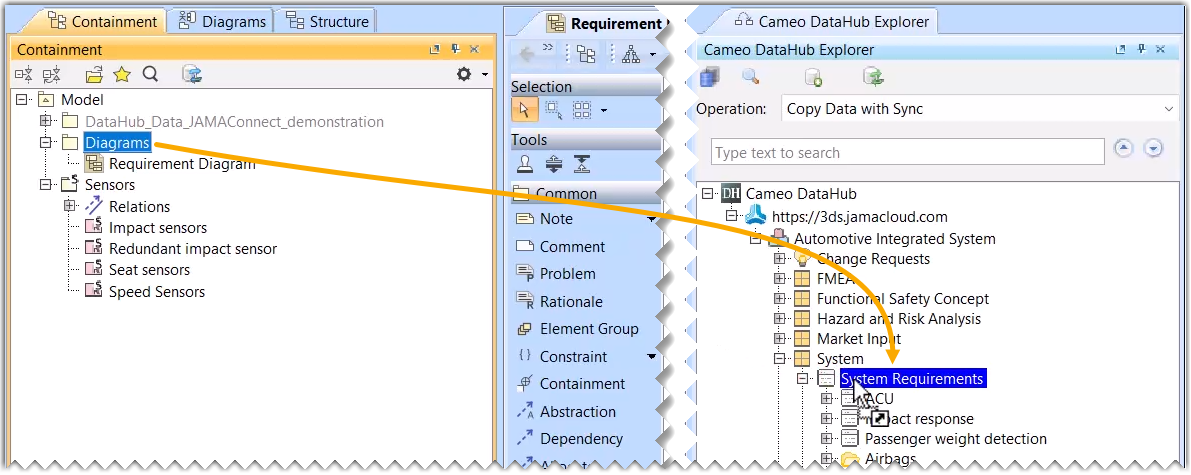Click the DataHub_Data_JAMAConnect_demonstration item
Viewport: 1191px width, 475px height.
pos(235,121)
